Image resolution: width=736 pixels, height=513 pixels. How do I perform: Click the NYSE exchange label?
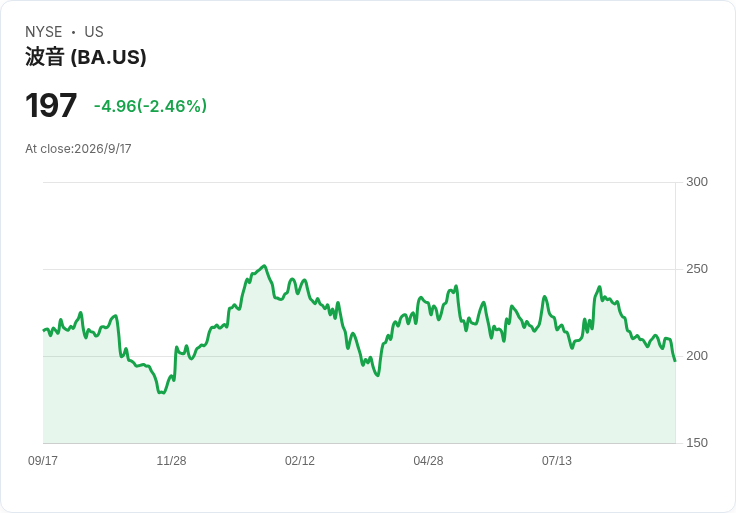tap(44, 32)
